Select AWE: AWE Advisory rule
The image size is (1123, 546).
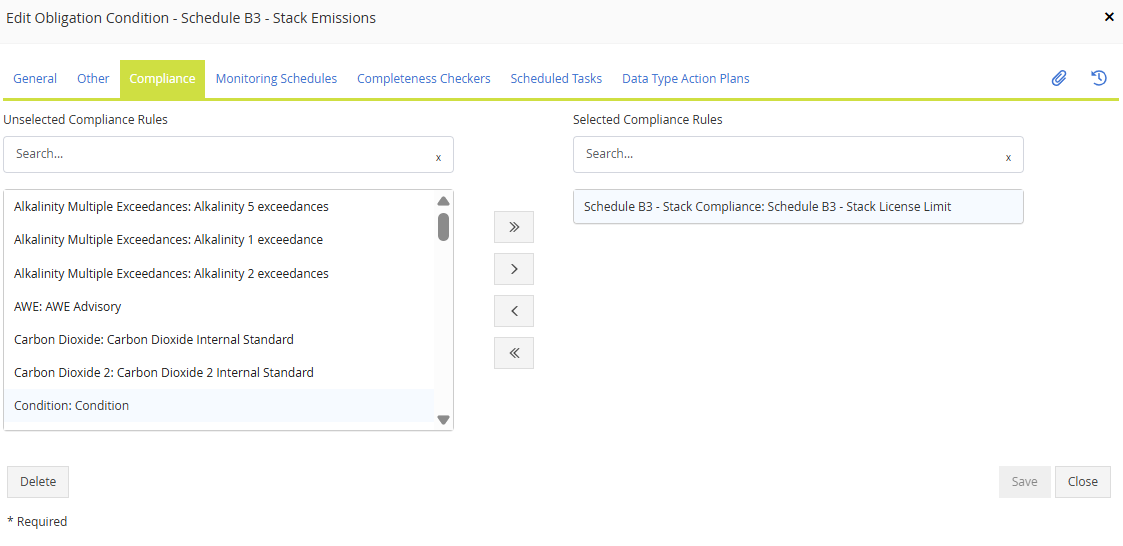pyautogui.click(x=68, y=307)
